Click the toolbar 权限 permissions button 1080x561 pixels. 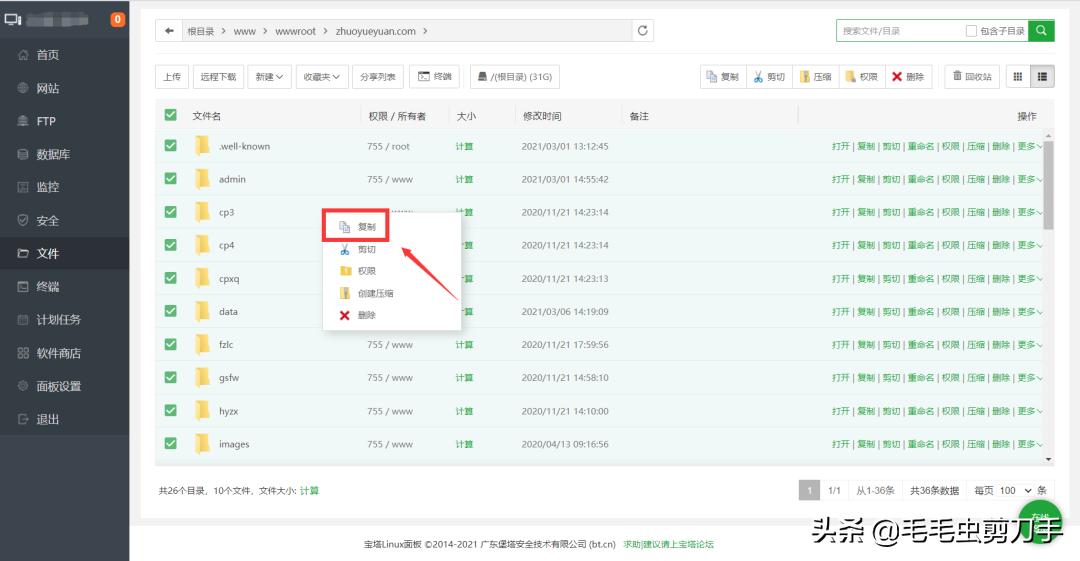[x=862, y=76]
